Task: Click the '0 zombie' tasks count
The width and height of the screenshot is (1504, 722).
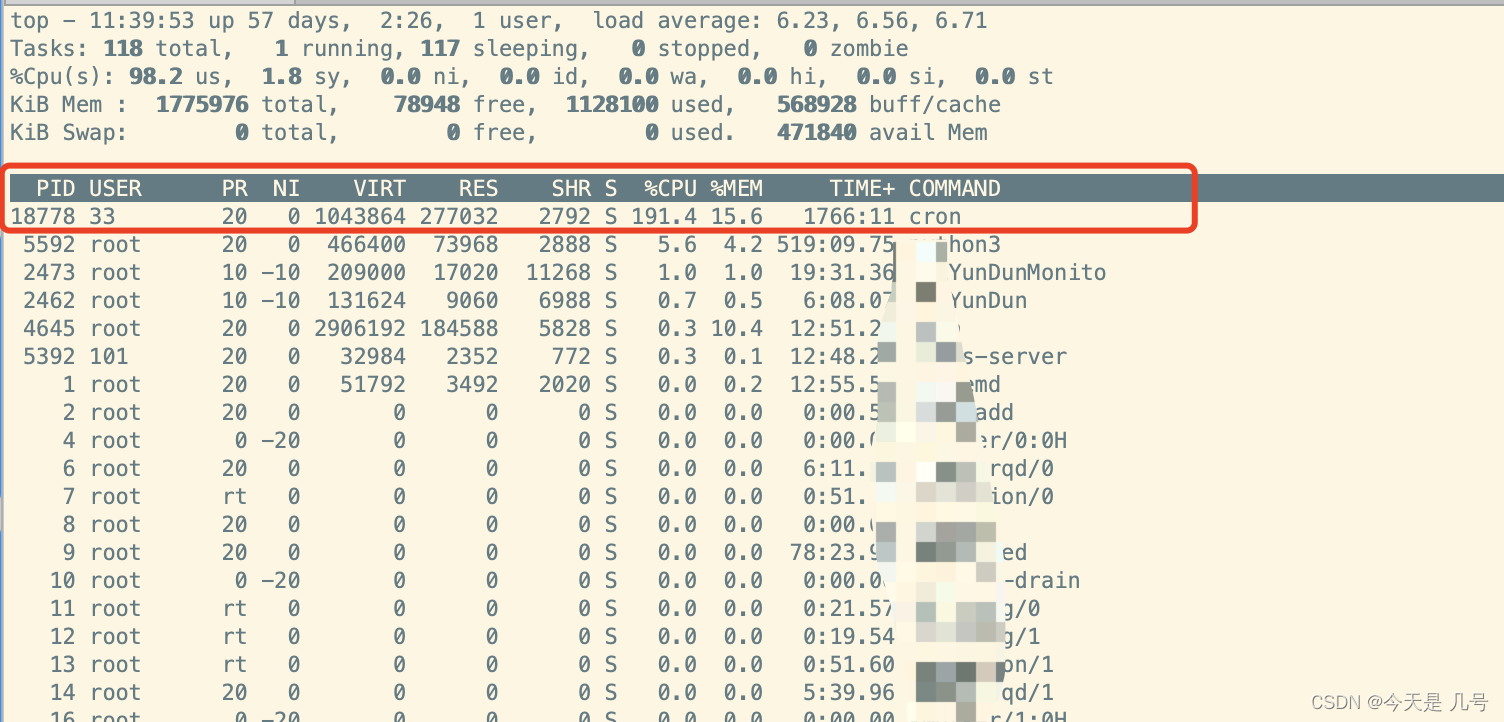Action: tap(855, 48)
